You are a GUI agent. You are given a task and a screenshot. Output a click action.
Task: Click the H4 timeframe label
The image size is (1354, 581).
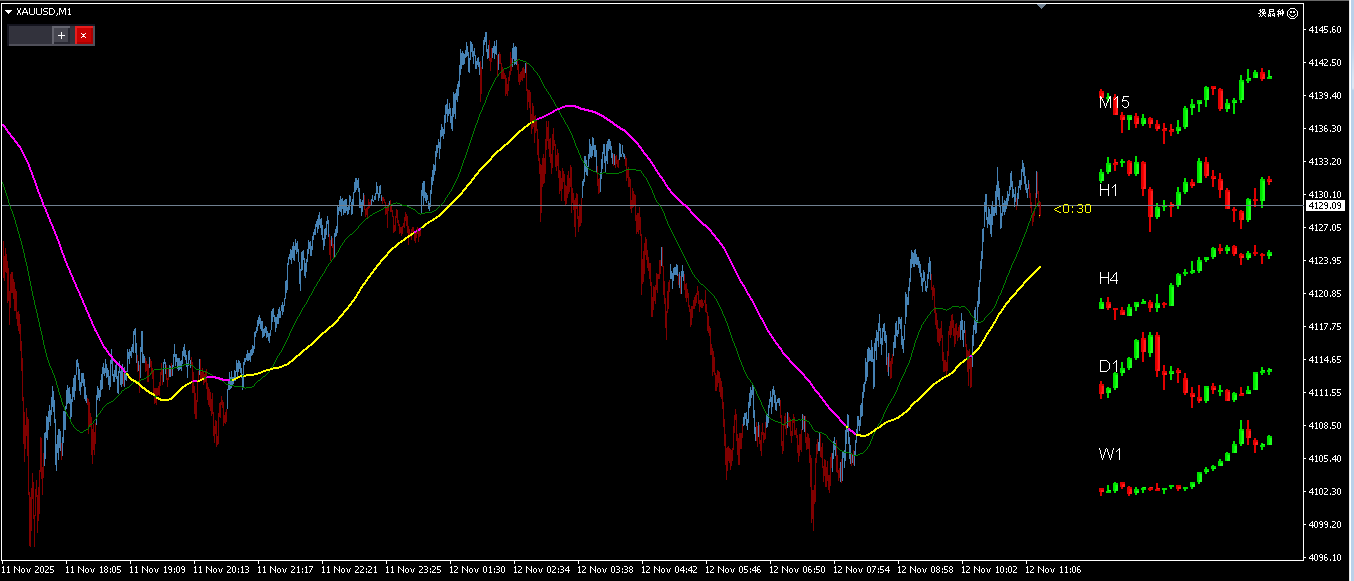pyautogui.click(x=1108, y=278)
